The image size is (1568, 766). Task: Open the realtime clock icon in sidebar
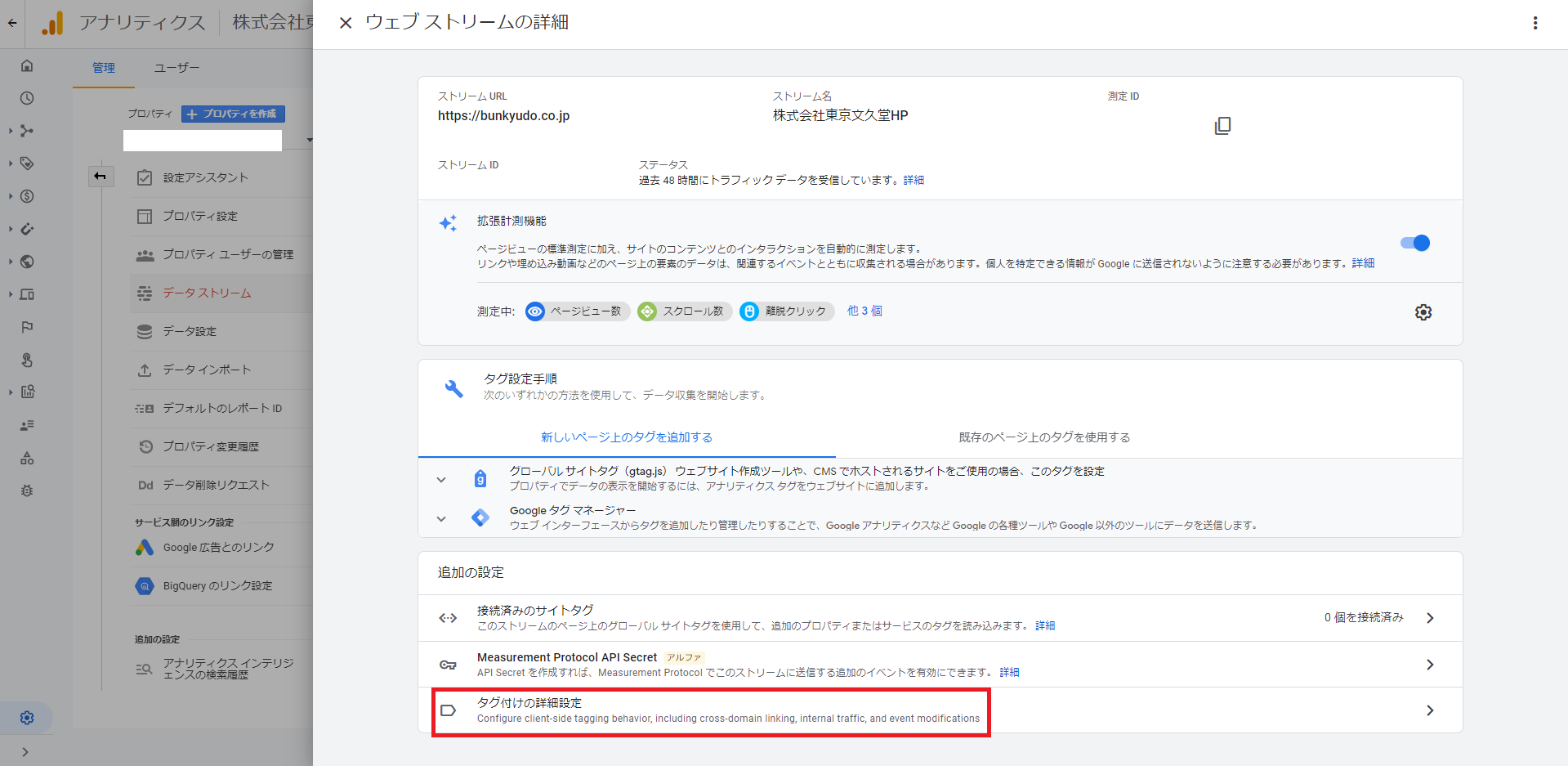click(27, 98)
